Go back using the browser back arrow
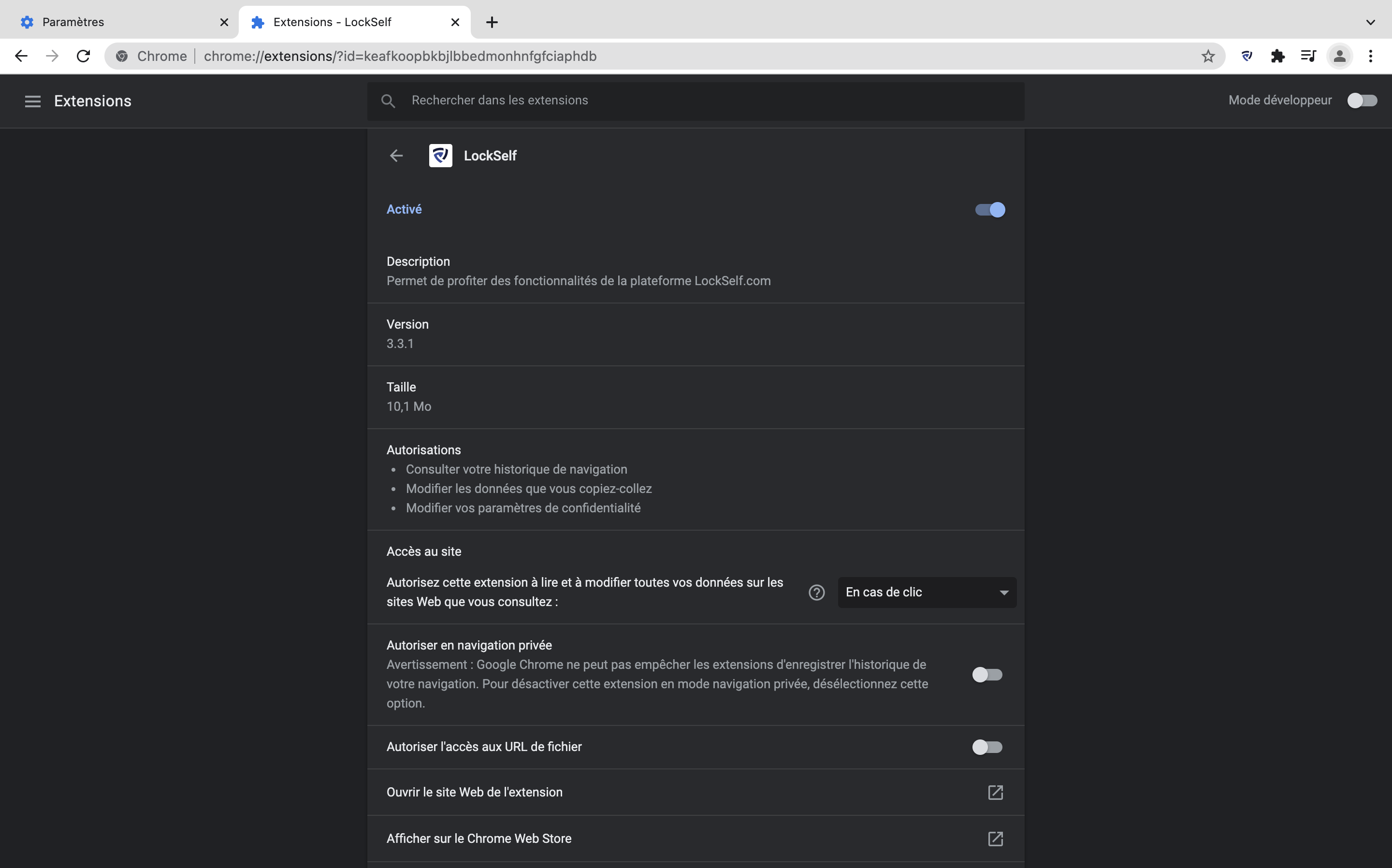 (x=21, y=56)
